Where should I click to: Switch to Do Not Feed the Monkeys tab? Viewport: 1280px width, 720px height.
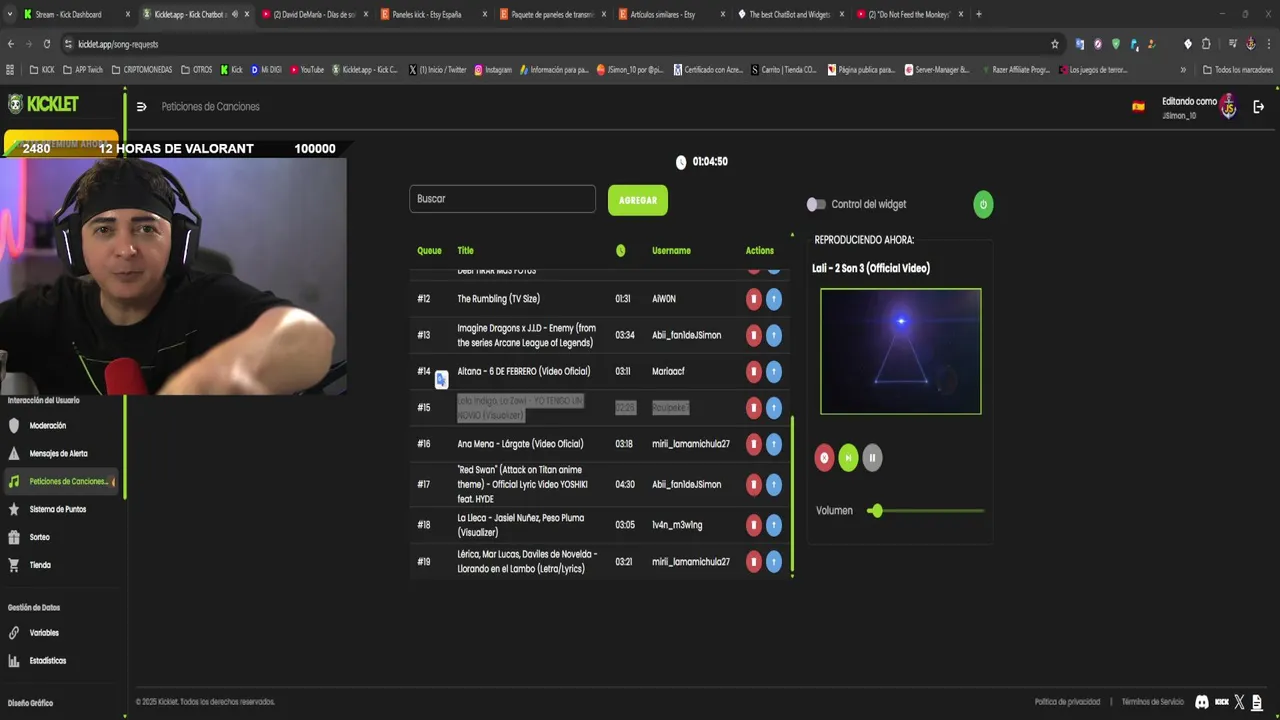tap(909, 14)
